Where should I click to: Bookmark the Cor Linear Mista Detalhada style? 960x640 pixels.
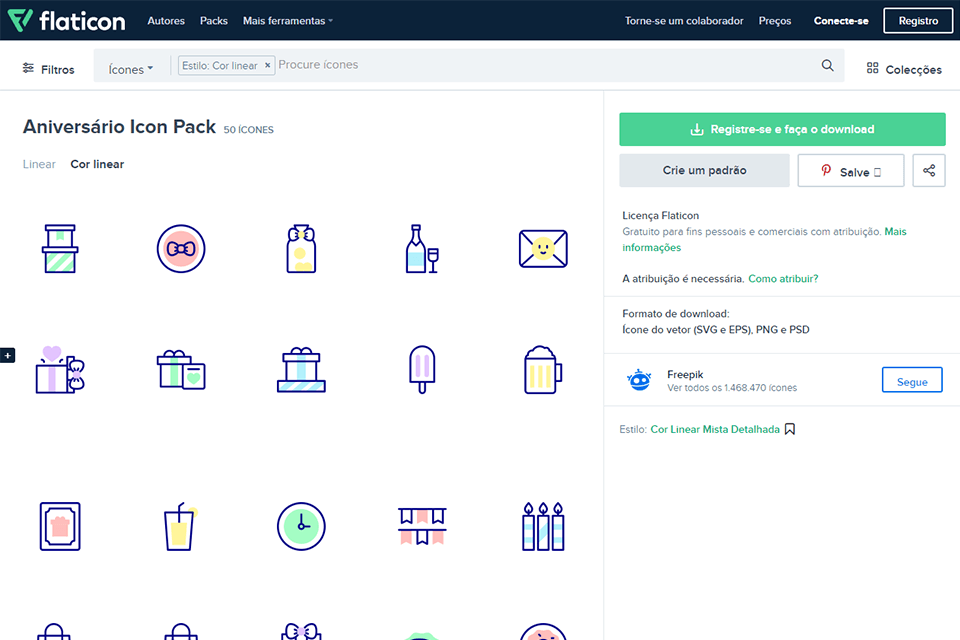click(x=790, y=428)
